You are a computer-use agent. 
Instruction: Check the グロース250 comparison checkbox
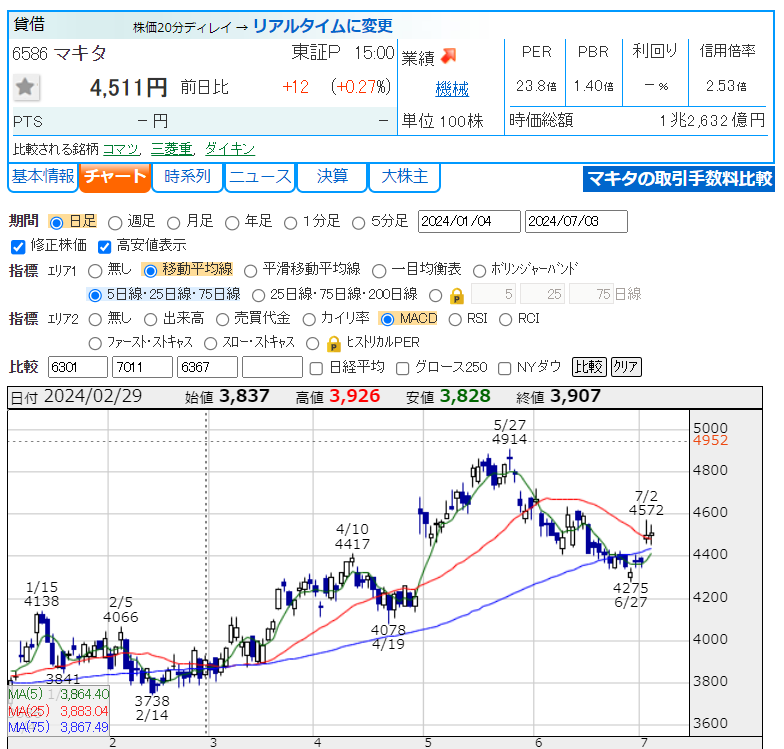point(402,368)
